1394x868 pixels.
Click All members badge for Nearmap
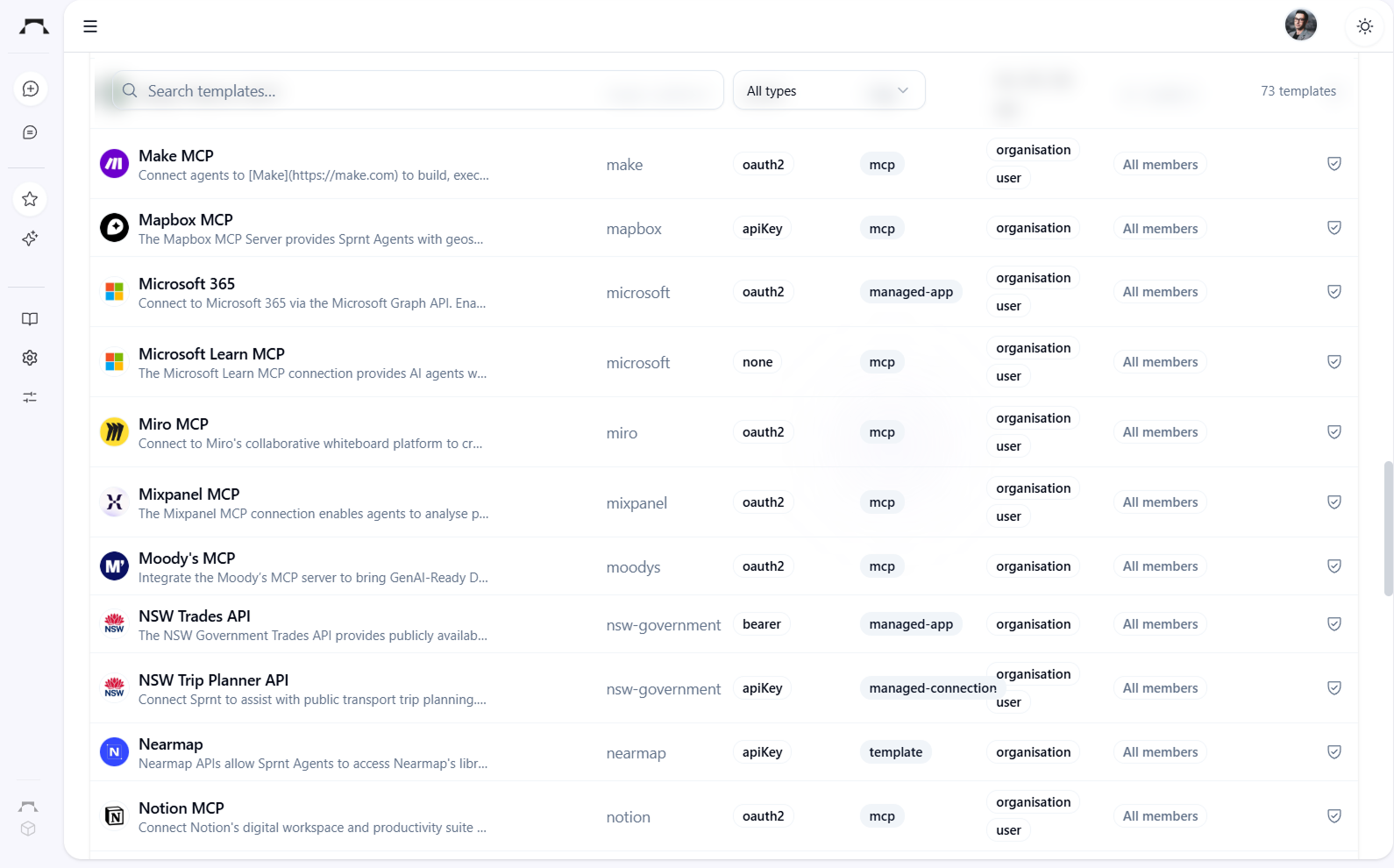click(x=1160, y=752)
